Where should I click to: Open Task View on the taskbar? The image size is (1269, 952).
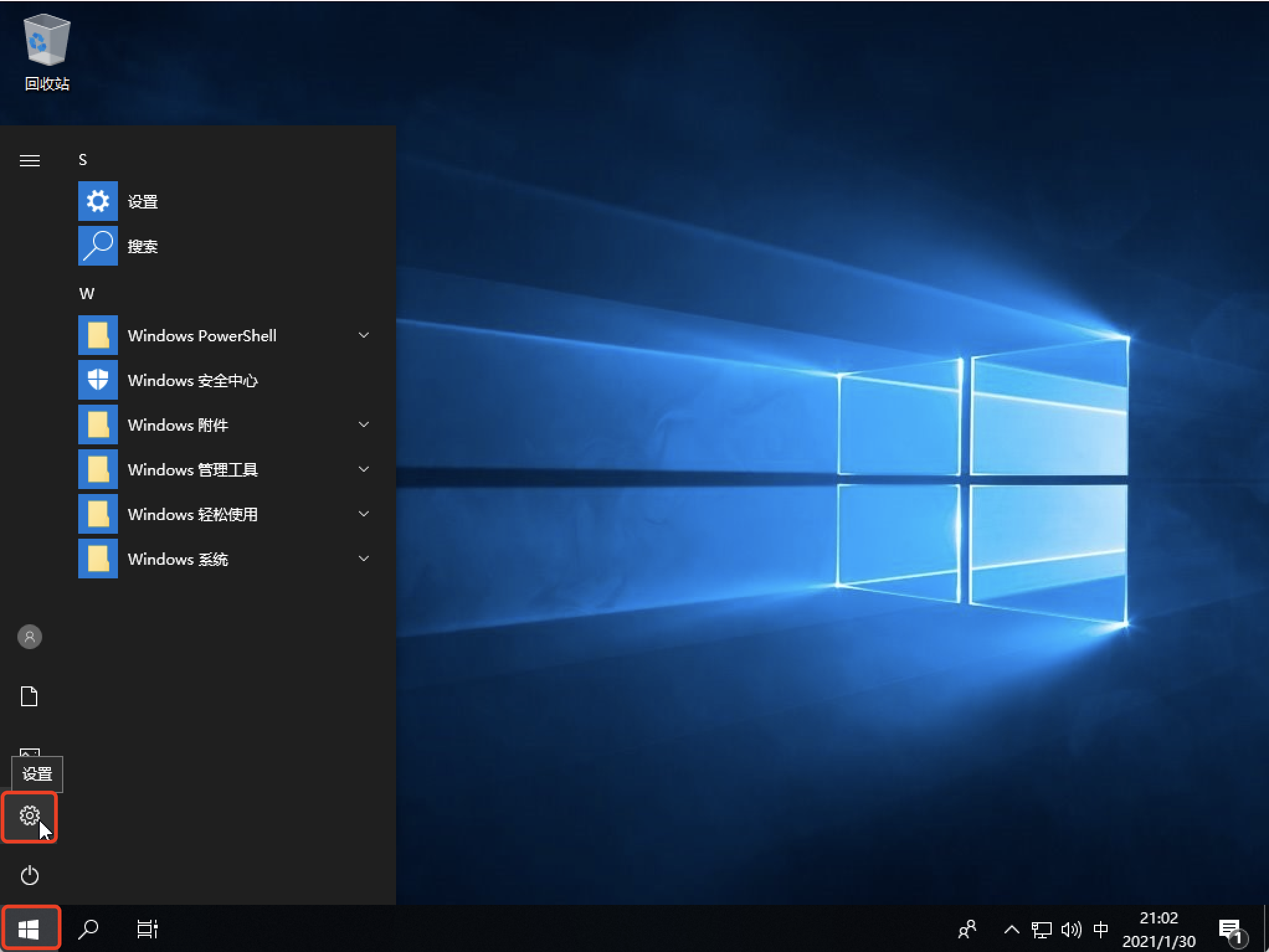(147, 929)
